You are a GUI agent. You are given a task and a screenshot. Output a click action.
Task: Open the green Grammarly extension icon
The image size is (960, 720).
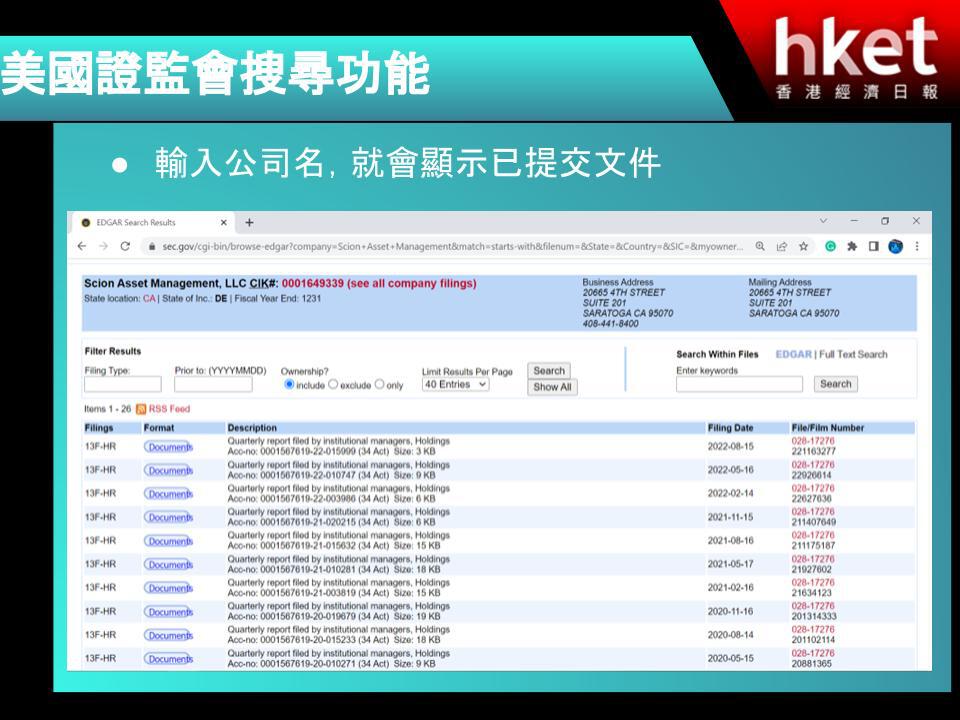(830, 246)
